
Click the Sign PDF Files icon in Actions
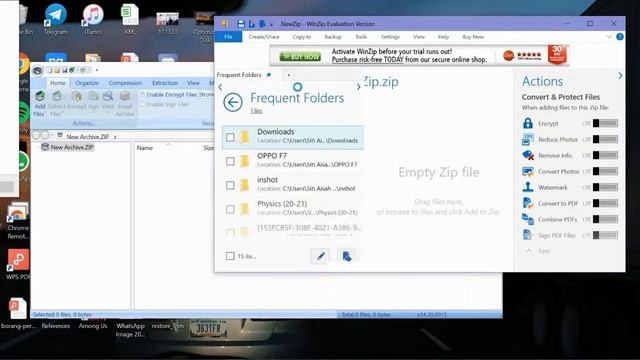[528, 235]
